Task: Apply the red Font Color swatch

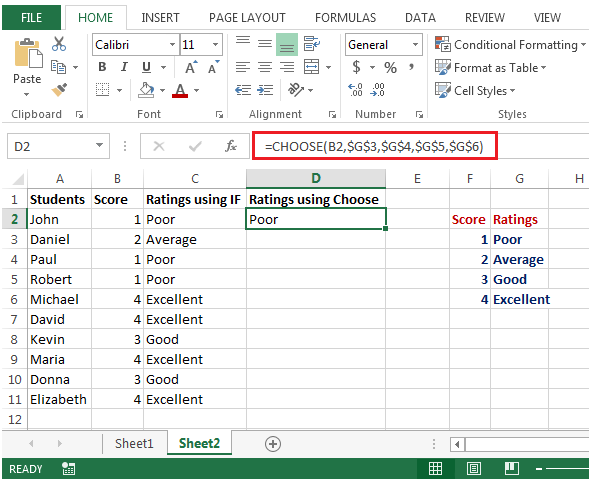Action: [x=180, y=90]
